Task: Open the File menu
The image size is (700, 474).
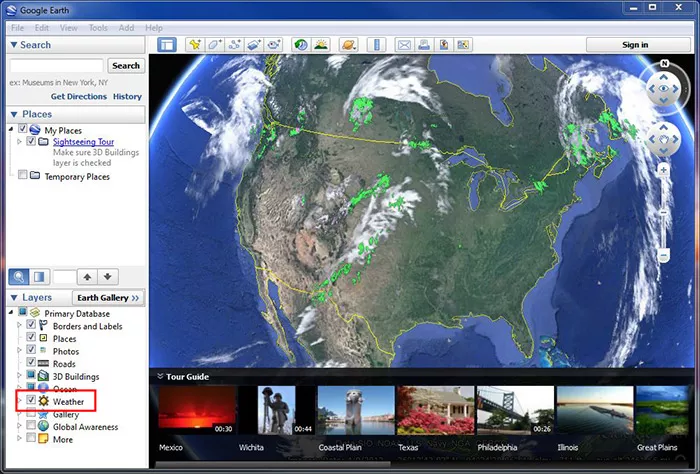Action: point(17,28)
